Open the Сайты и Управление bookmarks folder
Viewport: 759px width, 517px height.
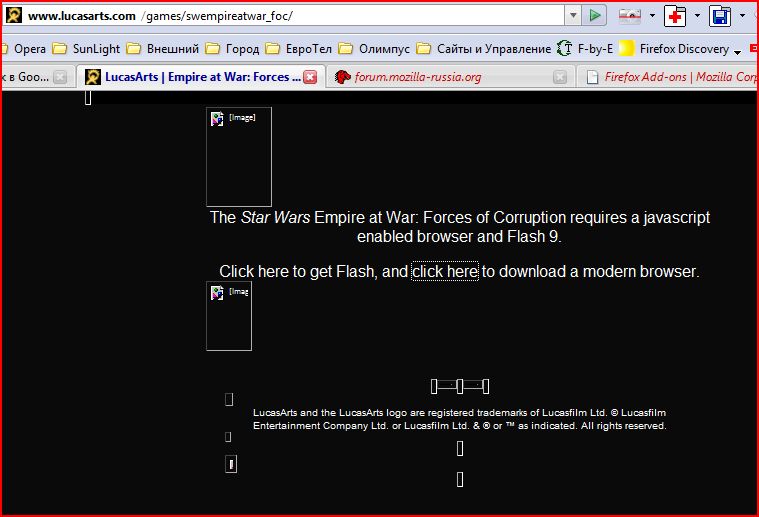(x=484, y=49)
